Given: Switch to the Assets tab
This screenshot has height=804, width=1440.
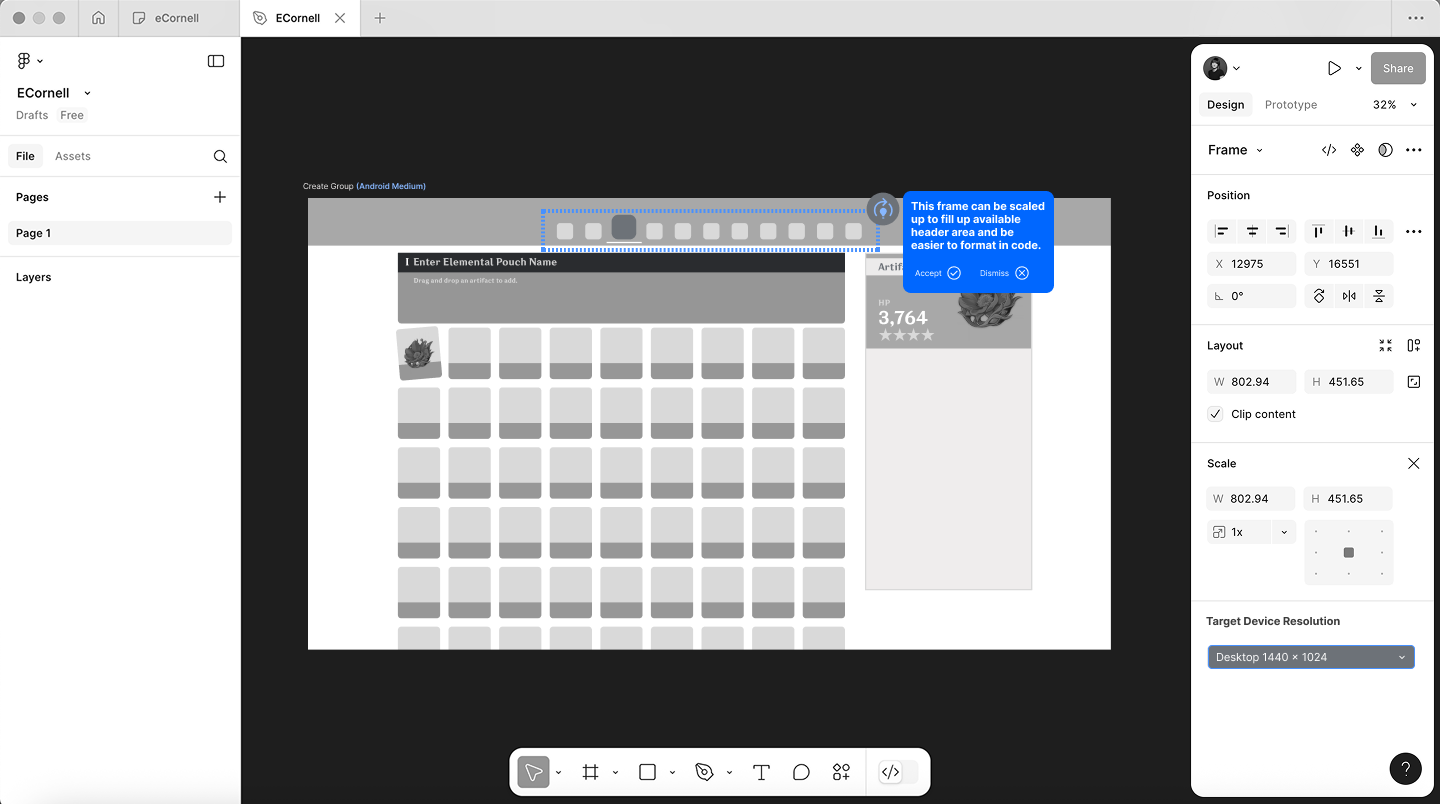Looking at the screenshot, I should pos(73,156).
